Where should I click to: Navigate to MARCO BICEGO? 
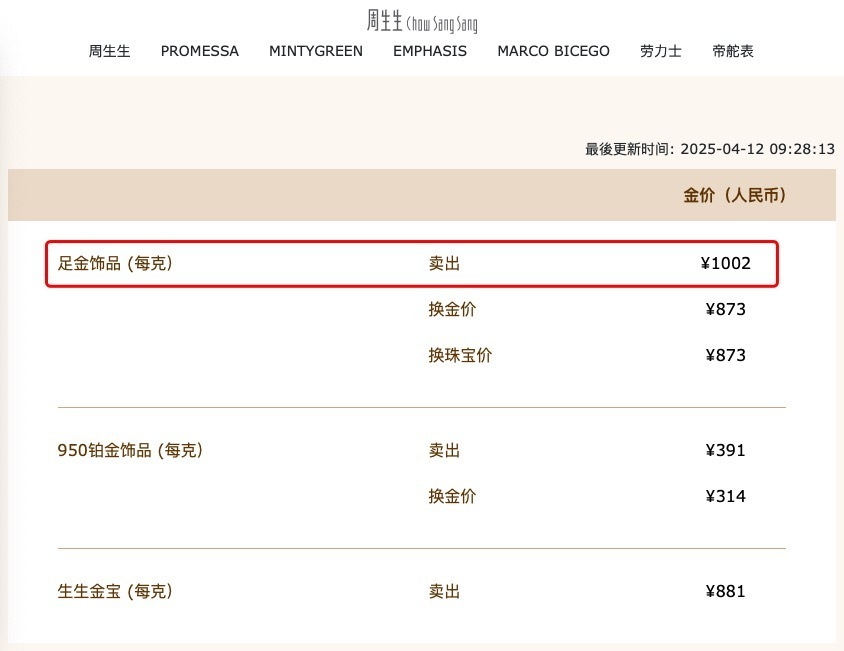coord(553,51)
